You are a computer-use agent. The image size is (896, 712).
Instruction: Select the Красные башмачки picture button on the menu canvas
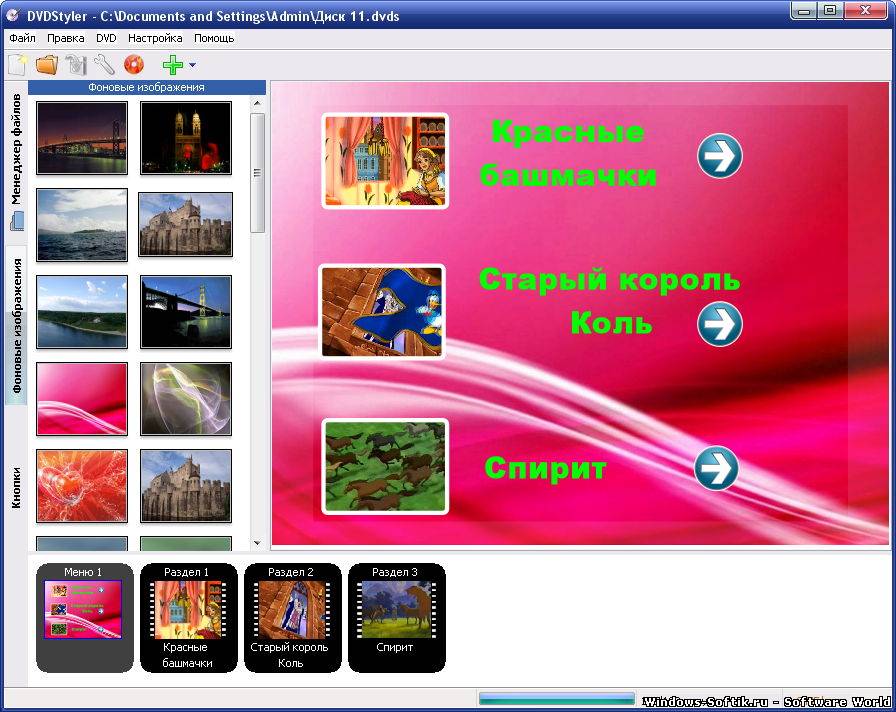[385, 161]
